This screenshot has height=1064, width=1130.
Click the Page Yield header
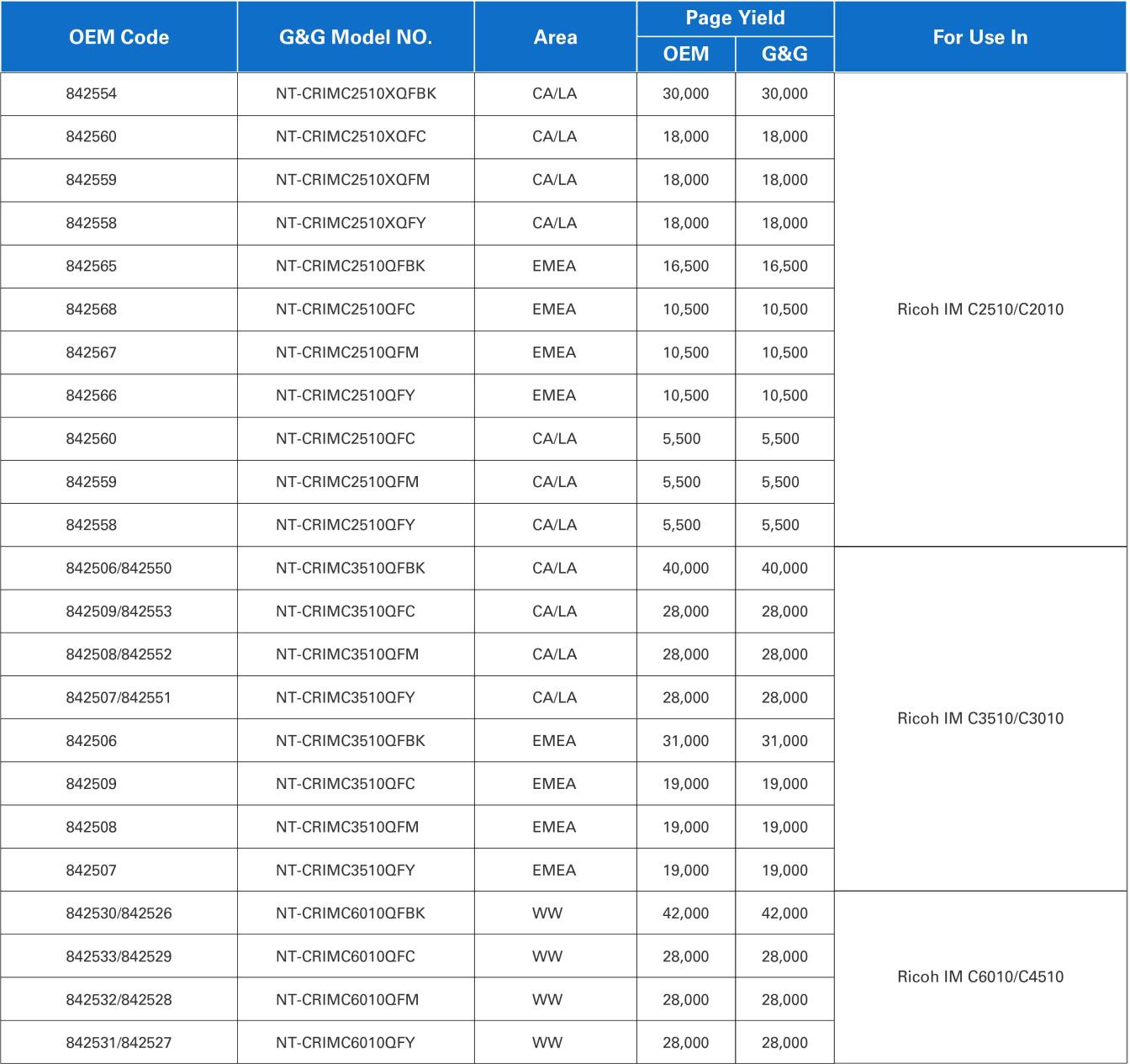click(x=735, y=18)
